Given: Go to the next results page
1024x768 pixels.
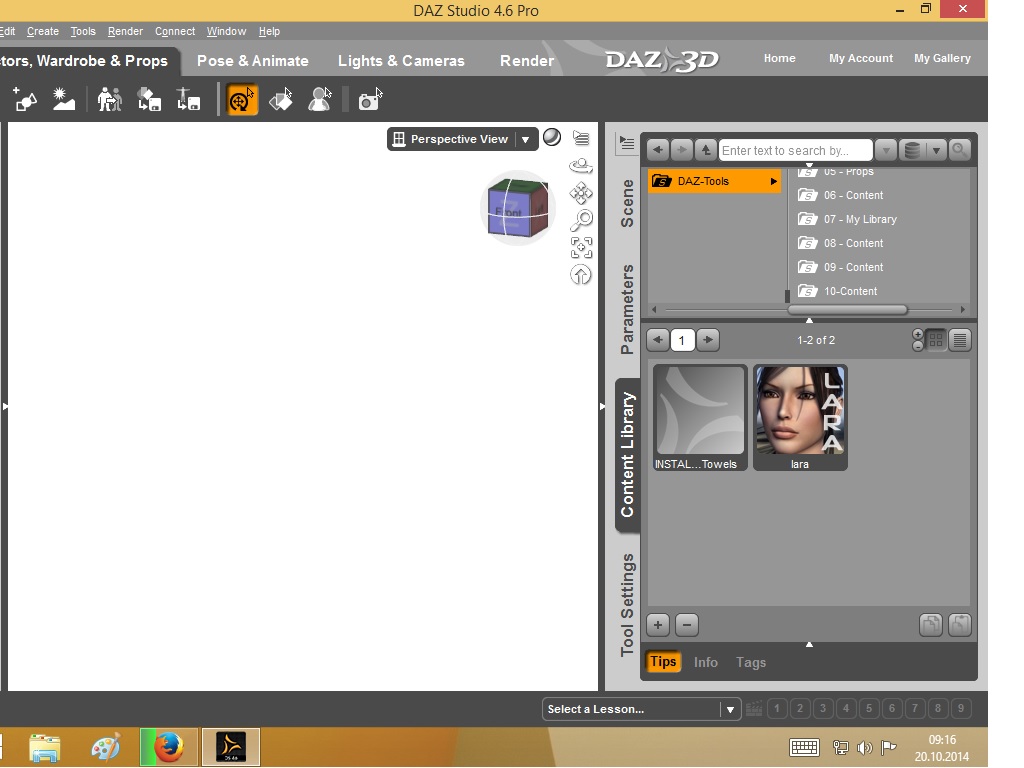Looking at the screenshot, I should [x=708, y=340].
